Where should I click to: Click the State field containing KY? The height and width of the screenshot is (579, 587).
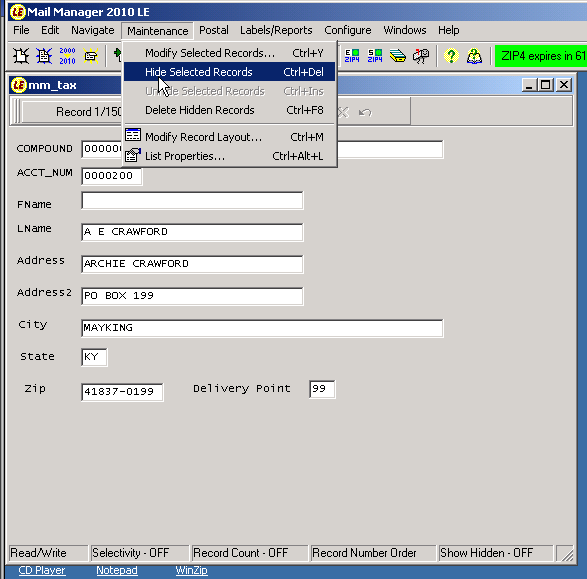click(94, 357)
